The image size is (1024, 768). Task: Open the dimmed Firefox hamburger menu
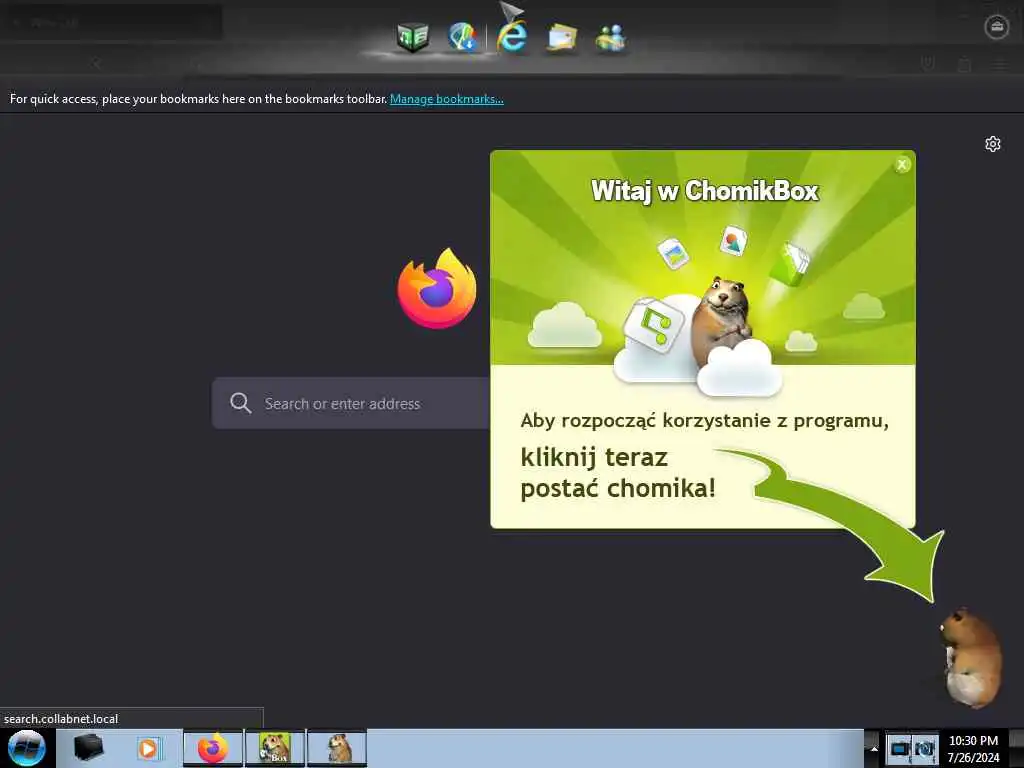(1000, 64)
